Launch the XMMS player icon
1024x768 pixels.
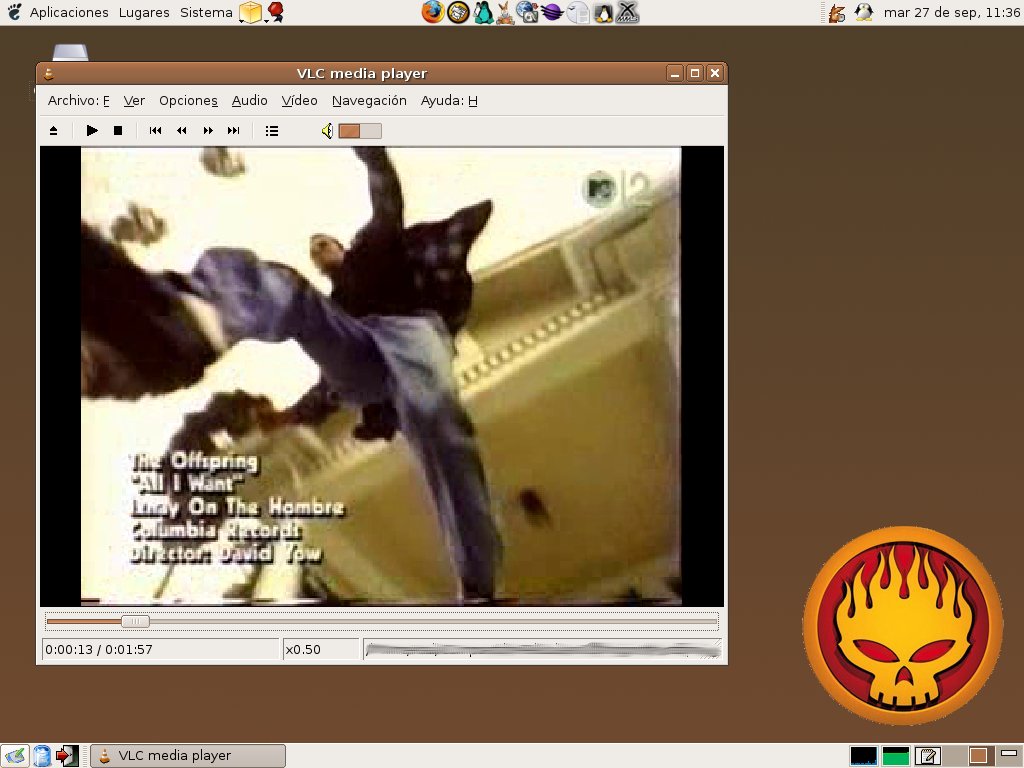(627, 12)
